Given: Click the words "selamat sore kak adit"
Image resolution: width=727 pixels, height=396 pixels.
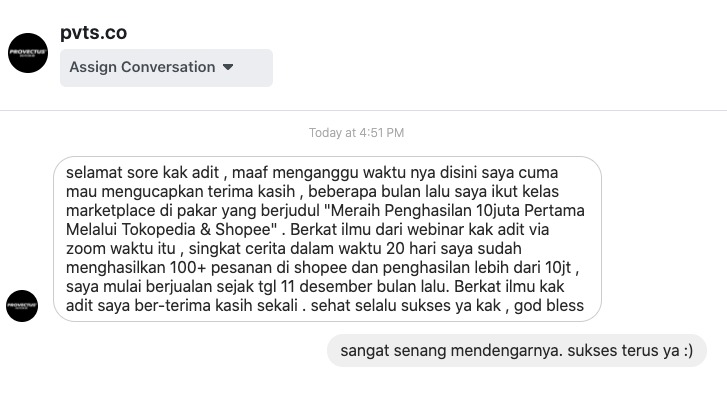Looking at the screenshot, I should coord(142,172).
